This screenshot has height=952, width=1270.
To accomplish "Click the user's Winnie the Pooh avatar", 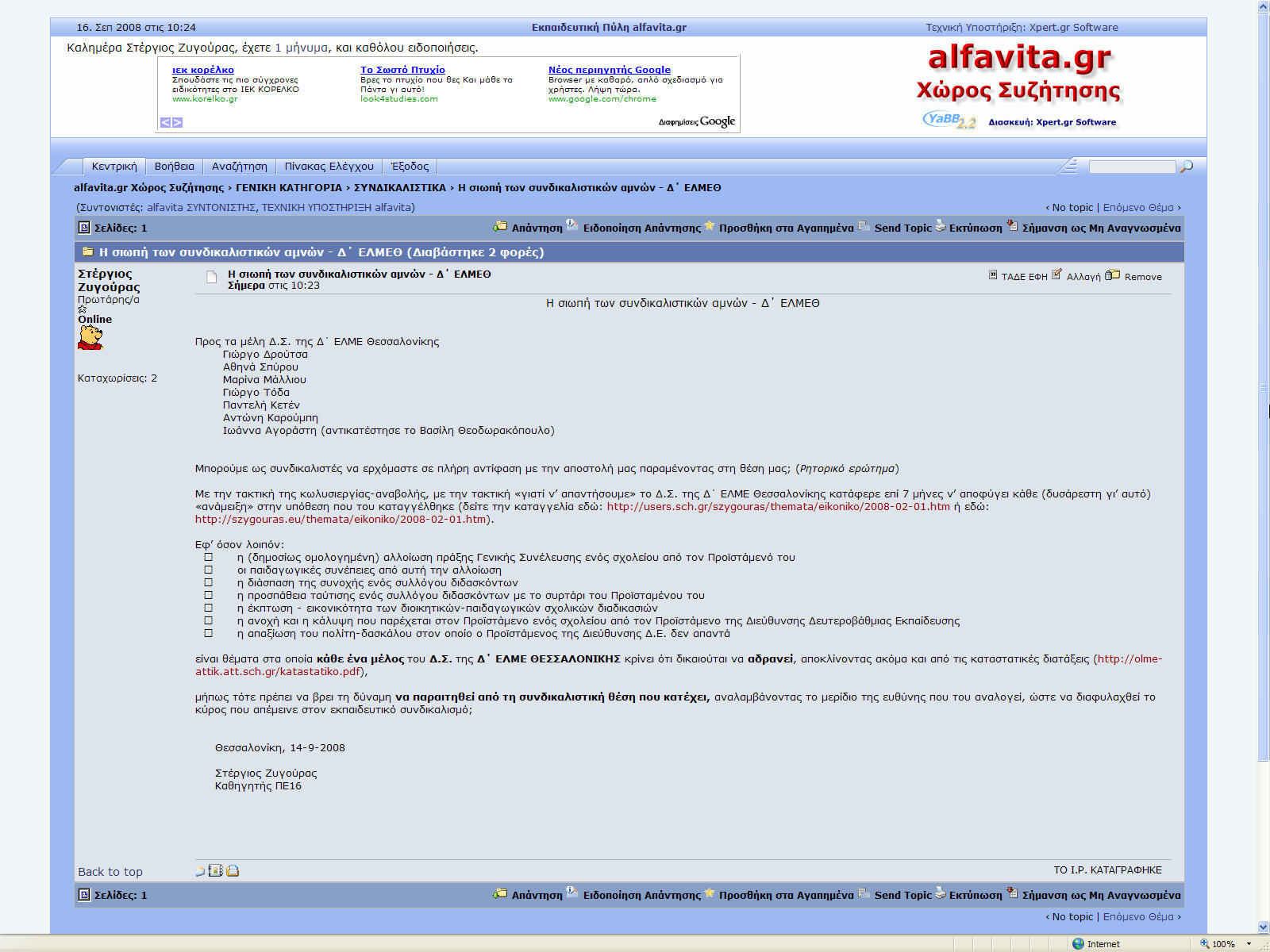I will pyautogui.click(x=90, y=337).
